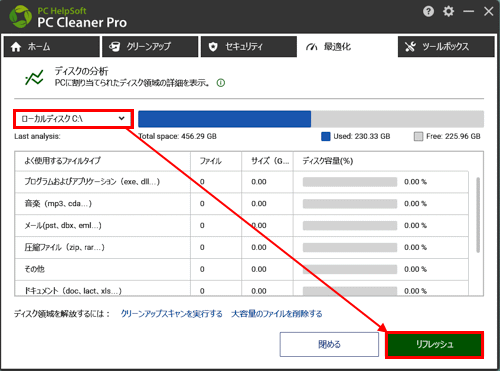Image resolution: width=500 pixels, height=371 pixels.
Task: Click the PC Cleaner Pro leaf logo
Action: click(x=21, y=17)
